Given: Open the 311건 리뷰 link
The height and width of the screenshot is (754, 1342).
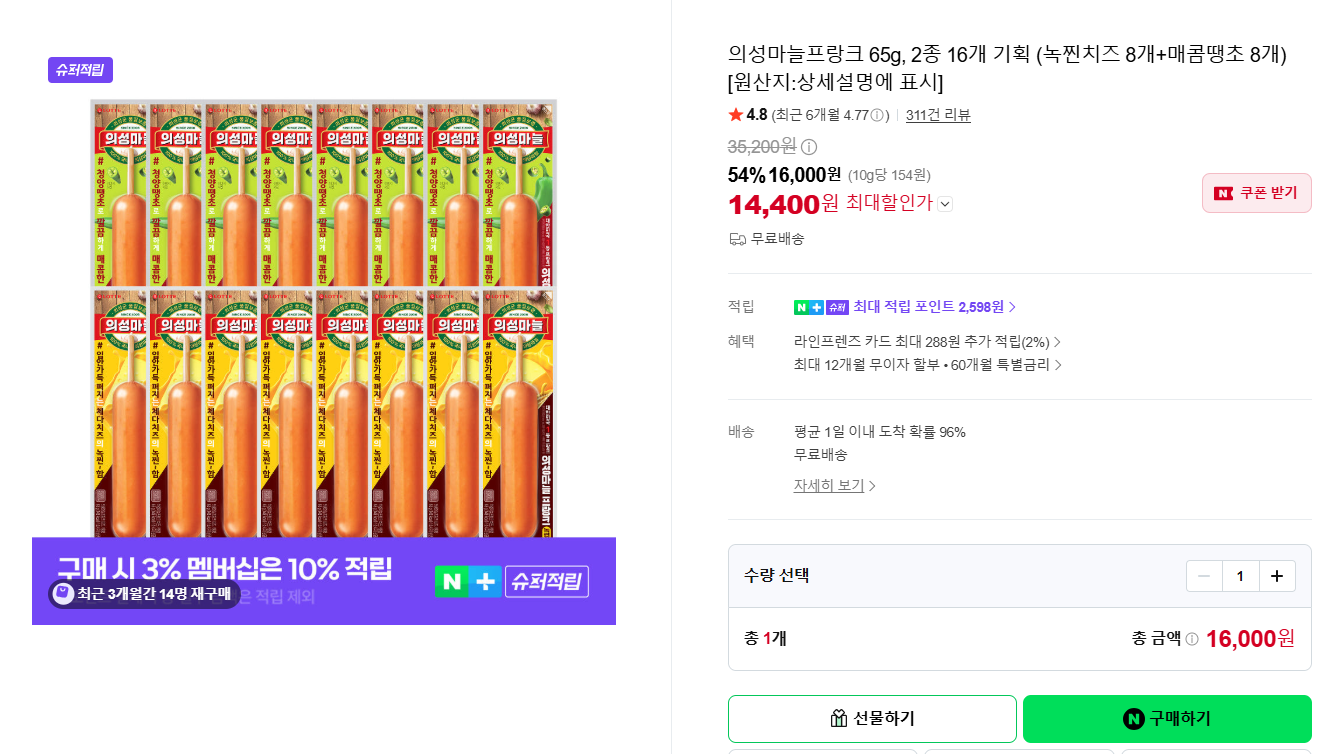Looking at the screenshot, I should [x=938, y=115].
